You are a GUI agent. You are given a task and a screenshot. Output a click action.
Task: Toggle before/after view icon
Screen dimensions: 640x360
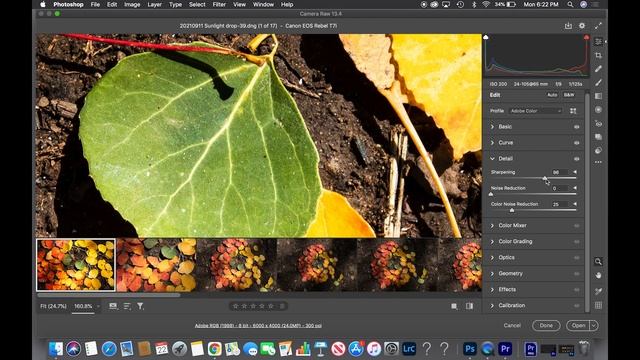469,306
